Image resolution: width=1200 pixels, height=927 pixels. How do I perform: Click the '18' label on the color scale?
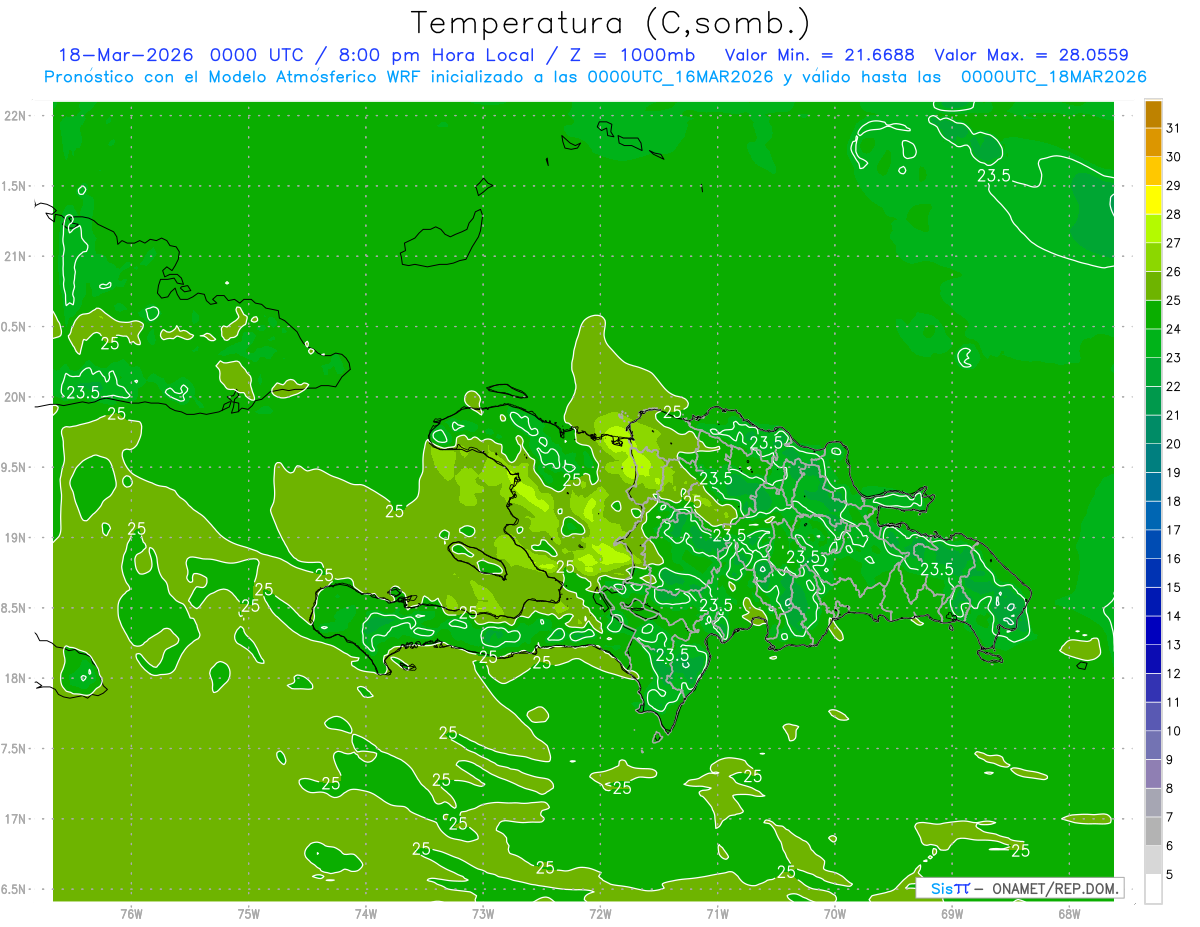pos(1174,501)
